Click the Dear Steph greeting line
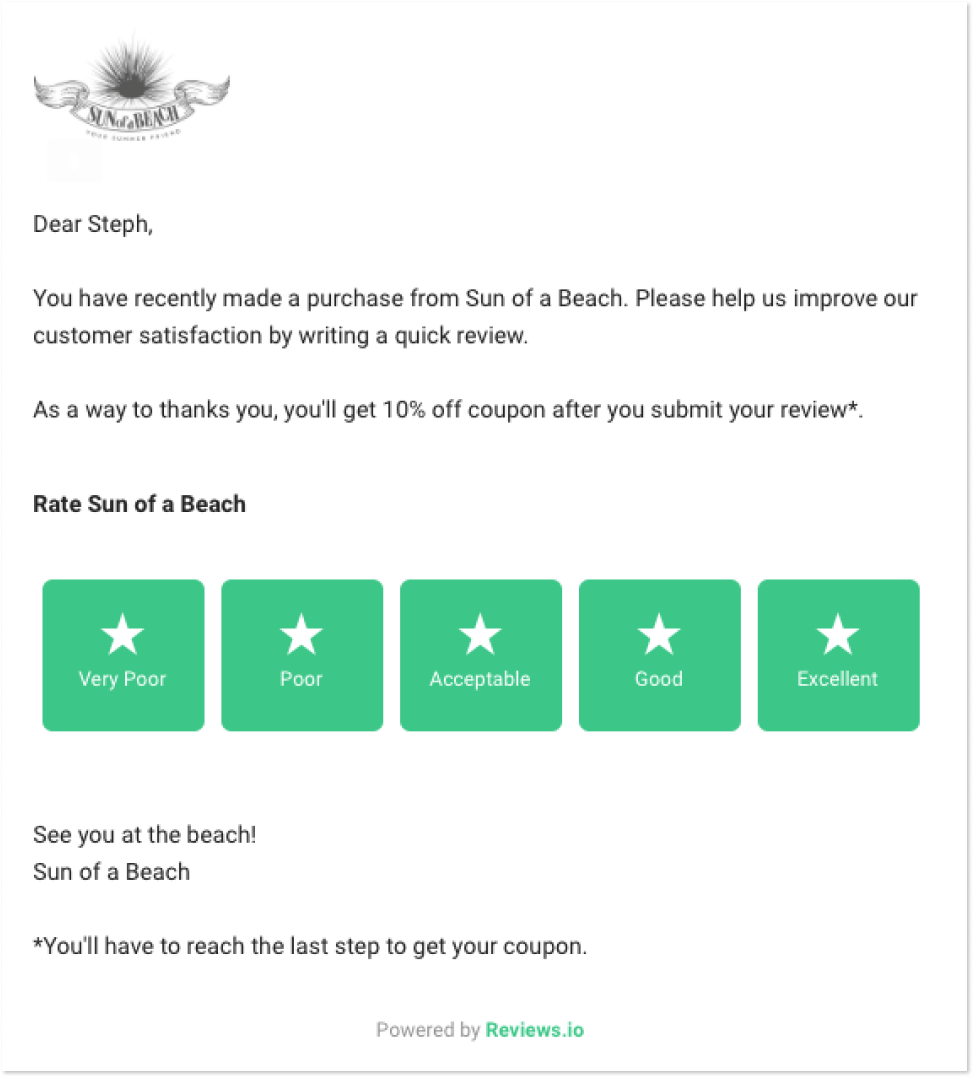 93,225
